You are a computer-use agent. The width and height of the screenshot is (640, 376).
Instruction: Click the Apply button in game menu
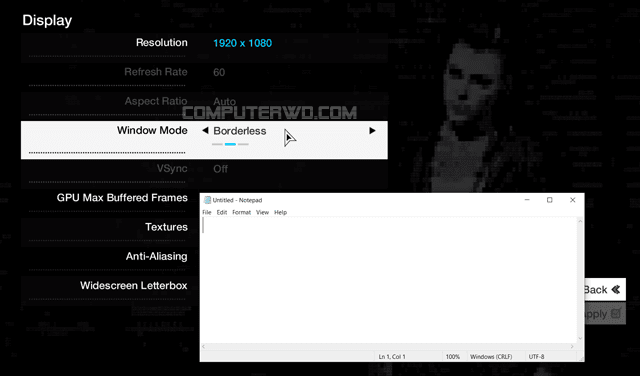pyautogui.click(x=605, y=314)
